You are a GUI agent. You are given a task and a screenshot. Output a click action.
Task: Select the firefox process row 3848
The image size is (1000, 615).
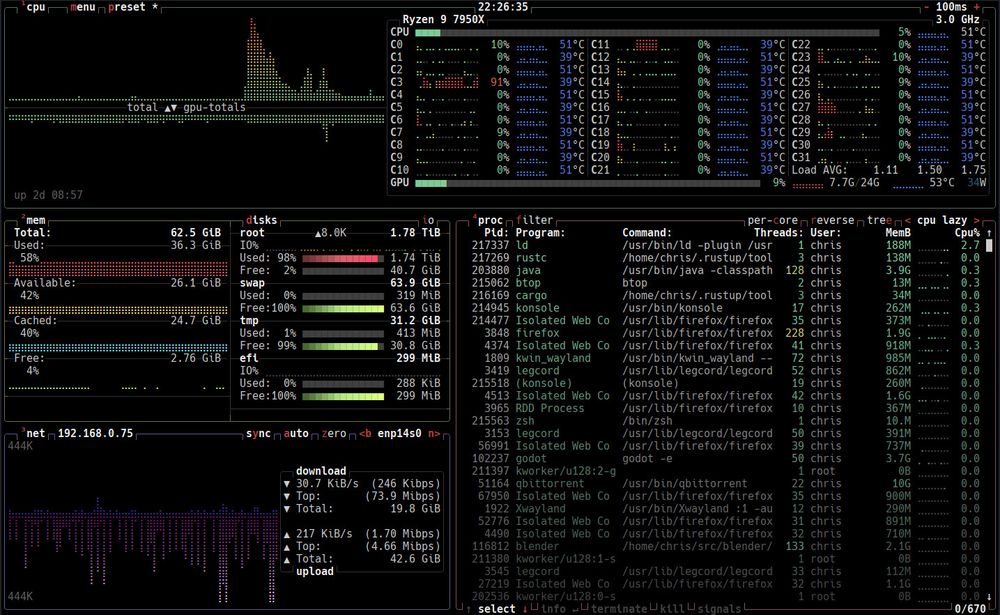click(x=725, y=333)
